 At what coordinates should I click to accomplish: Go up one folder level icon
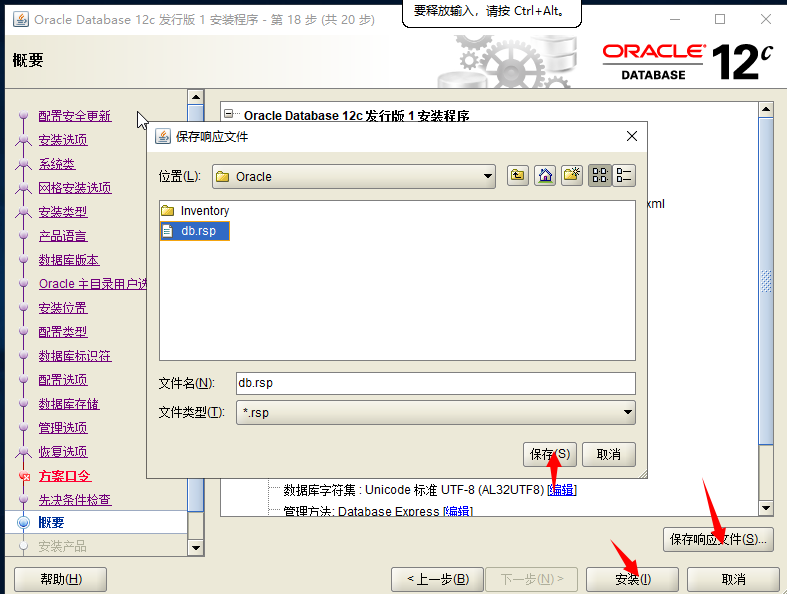(x=517, y=176)
